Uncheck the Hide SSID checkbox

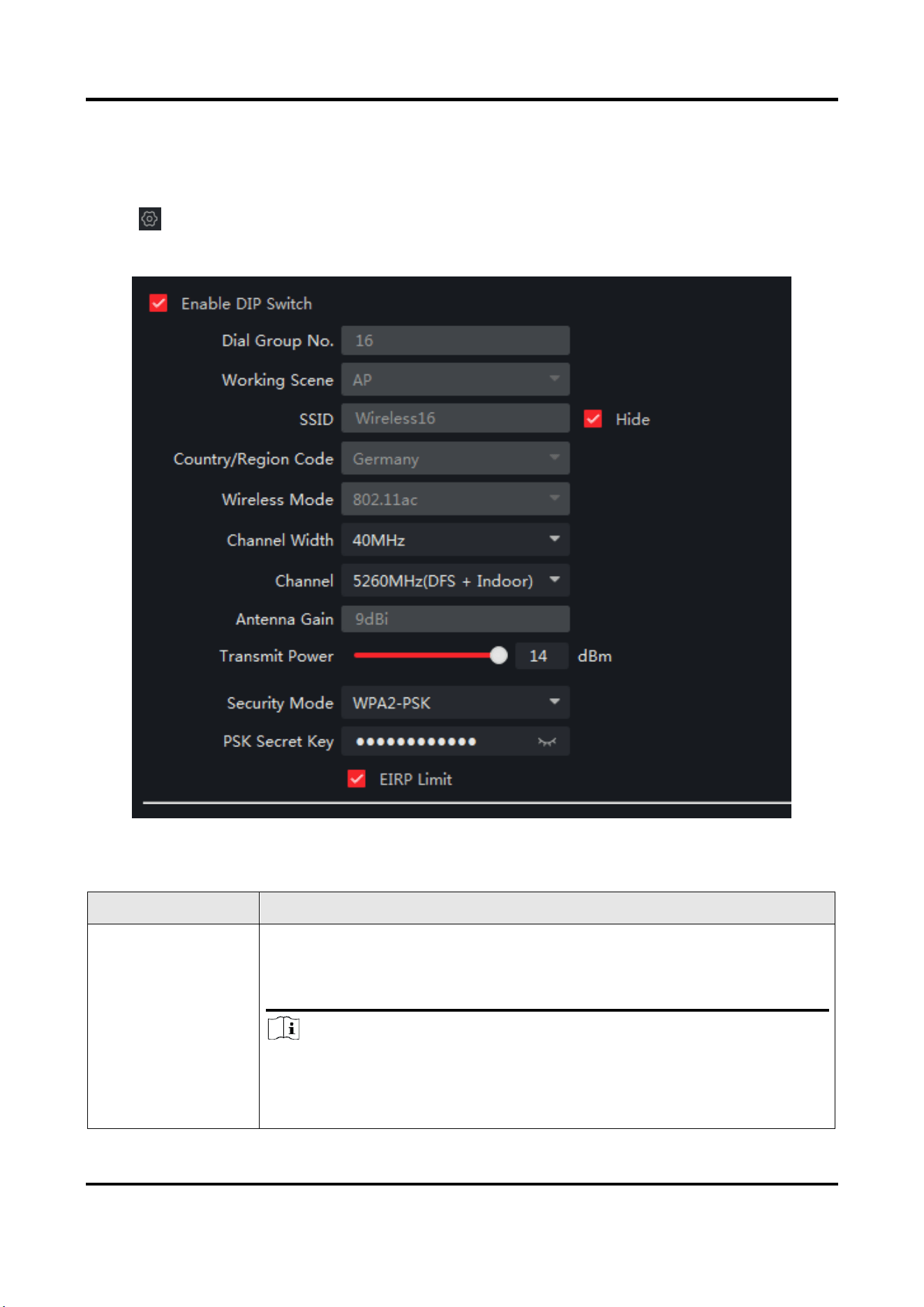[x=593, y=418]
